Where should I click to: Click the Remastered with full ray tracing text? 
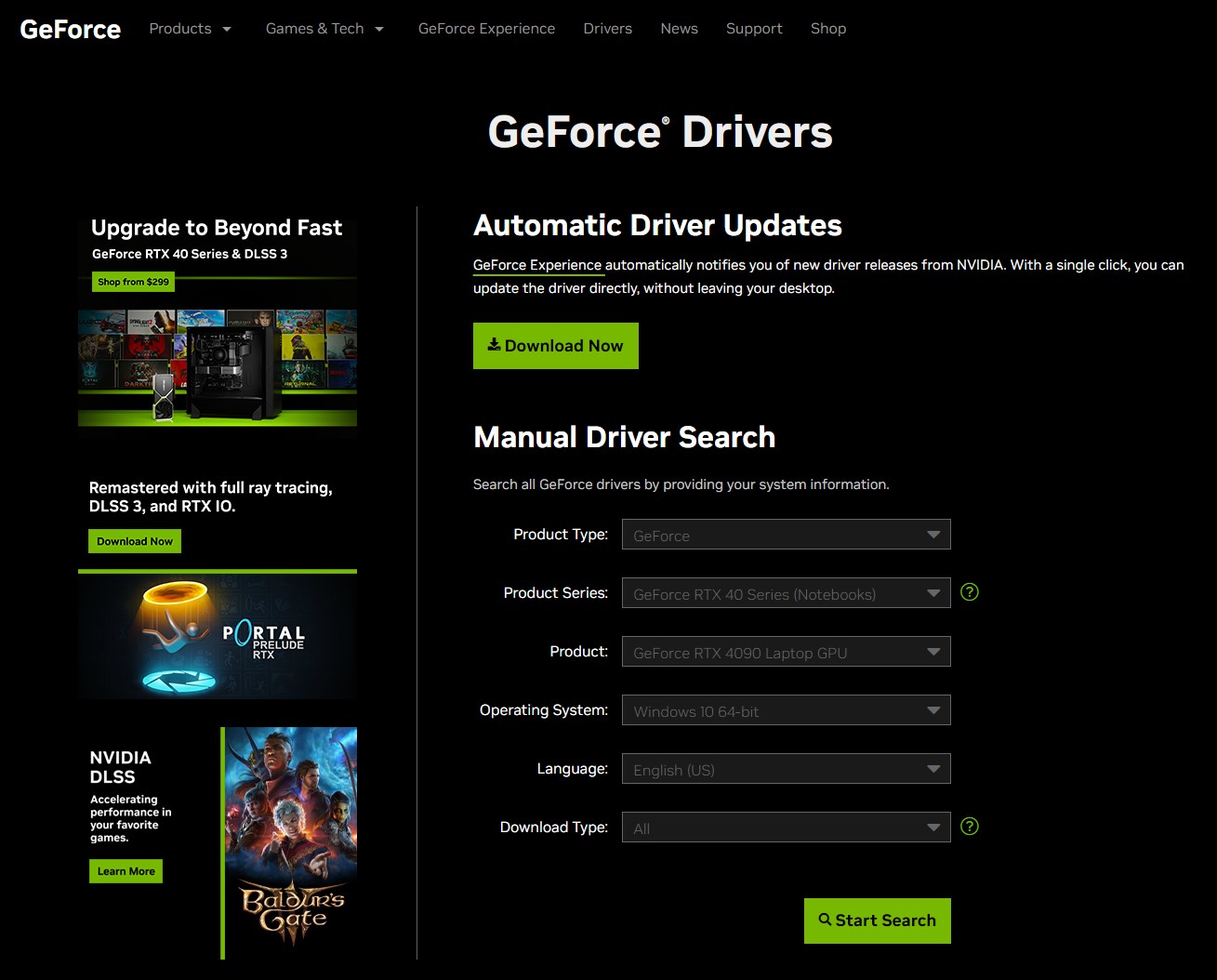click(210, 497)
